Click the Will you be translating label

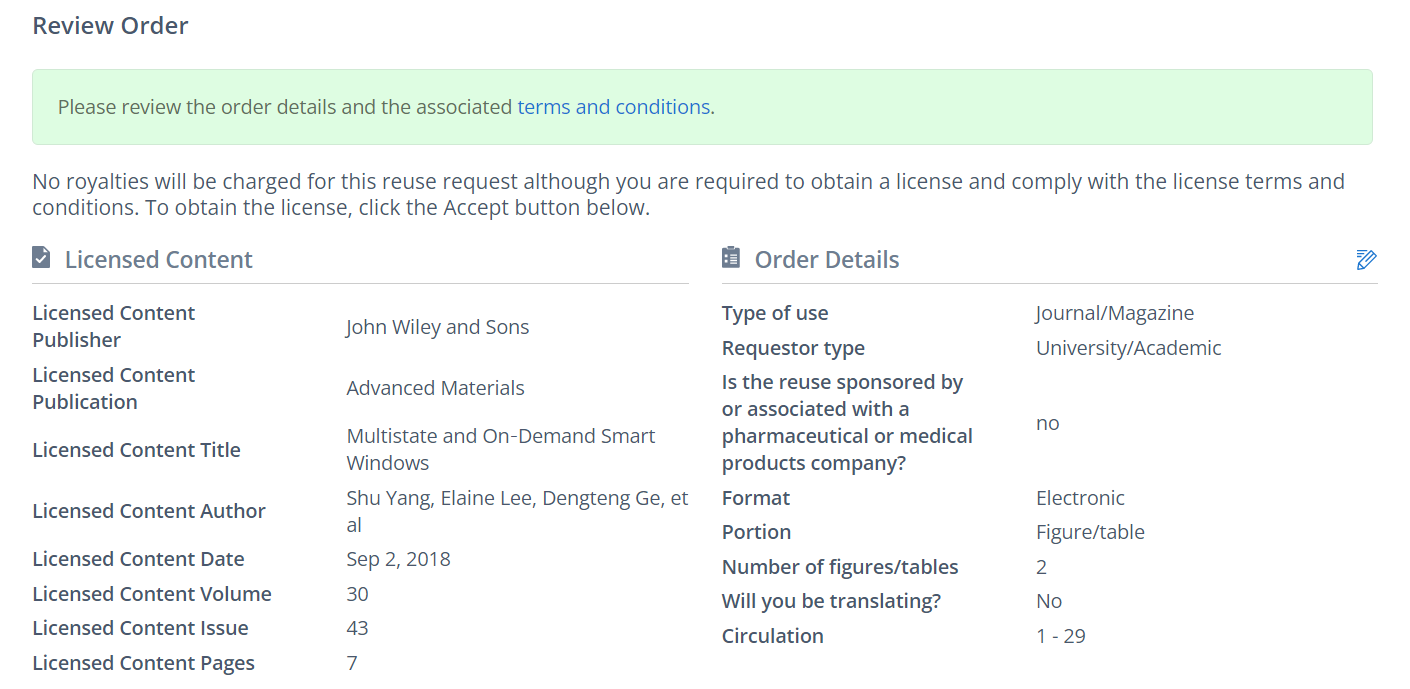tap(831, 601)
